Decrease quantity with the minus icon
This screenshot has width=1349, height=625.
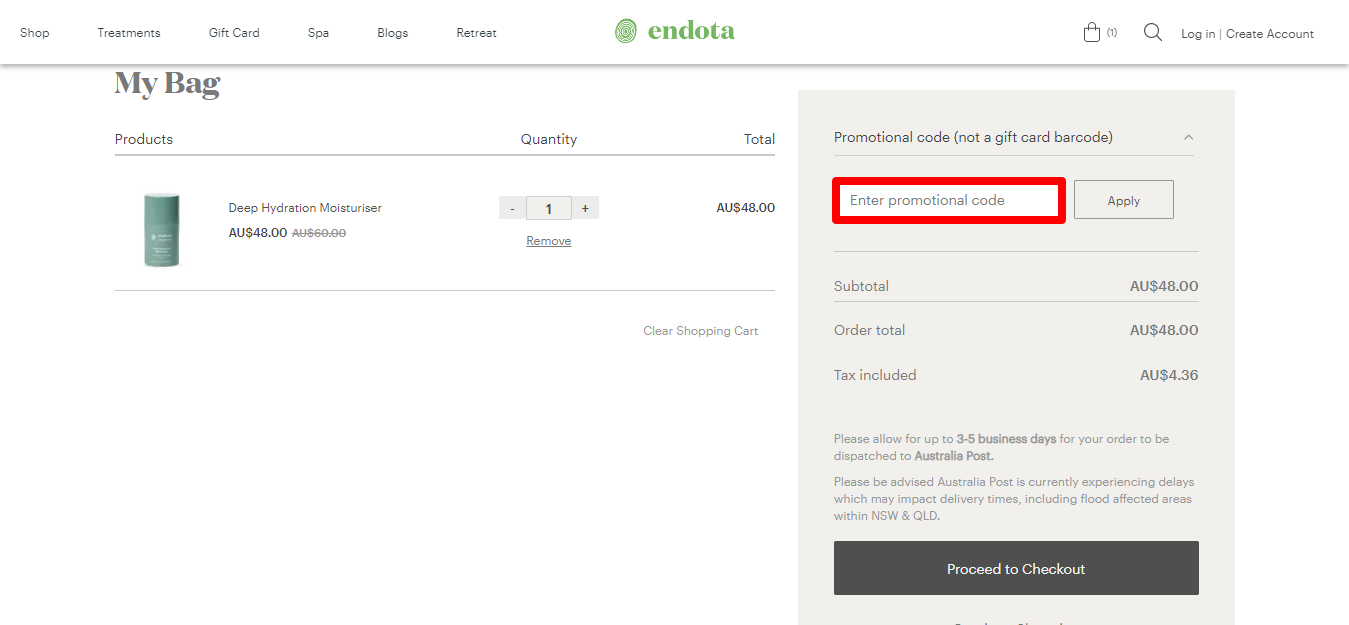coord(512,207)
